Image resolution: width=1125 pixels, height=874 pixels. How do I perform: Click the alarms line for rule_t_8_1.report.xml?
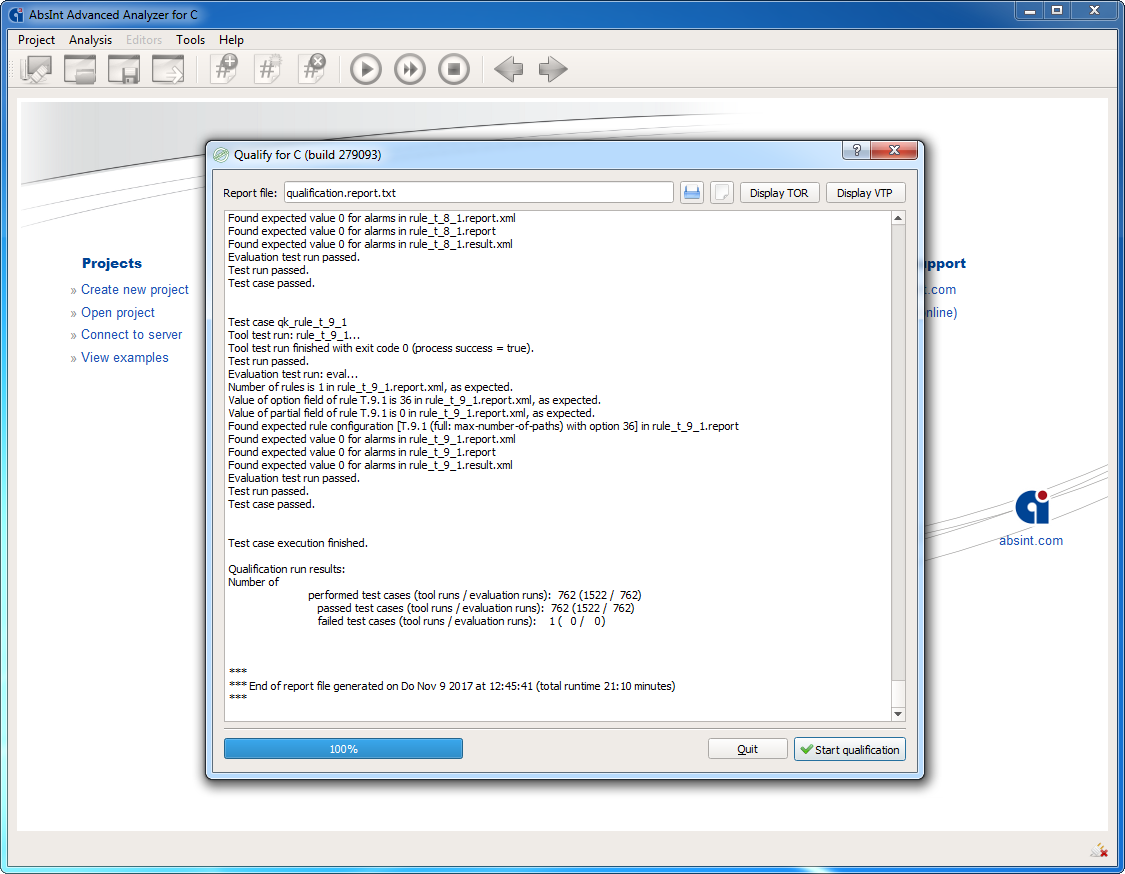pyautogui.click(x=372, y=218)
